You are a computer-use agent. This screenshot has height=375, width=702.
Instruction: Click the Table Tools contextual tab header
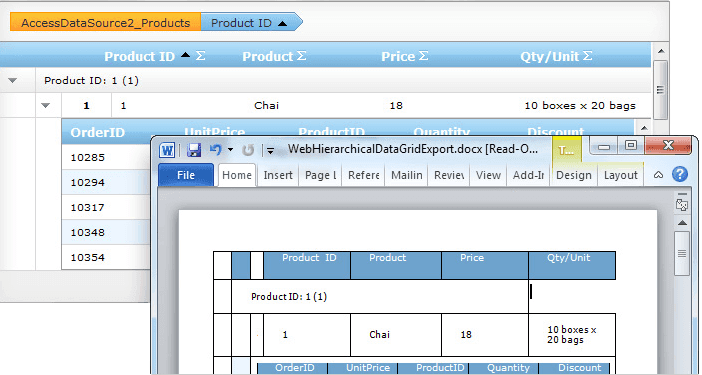(x=567, y=150)
